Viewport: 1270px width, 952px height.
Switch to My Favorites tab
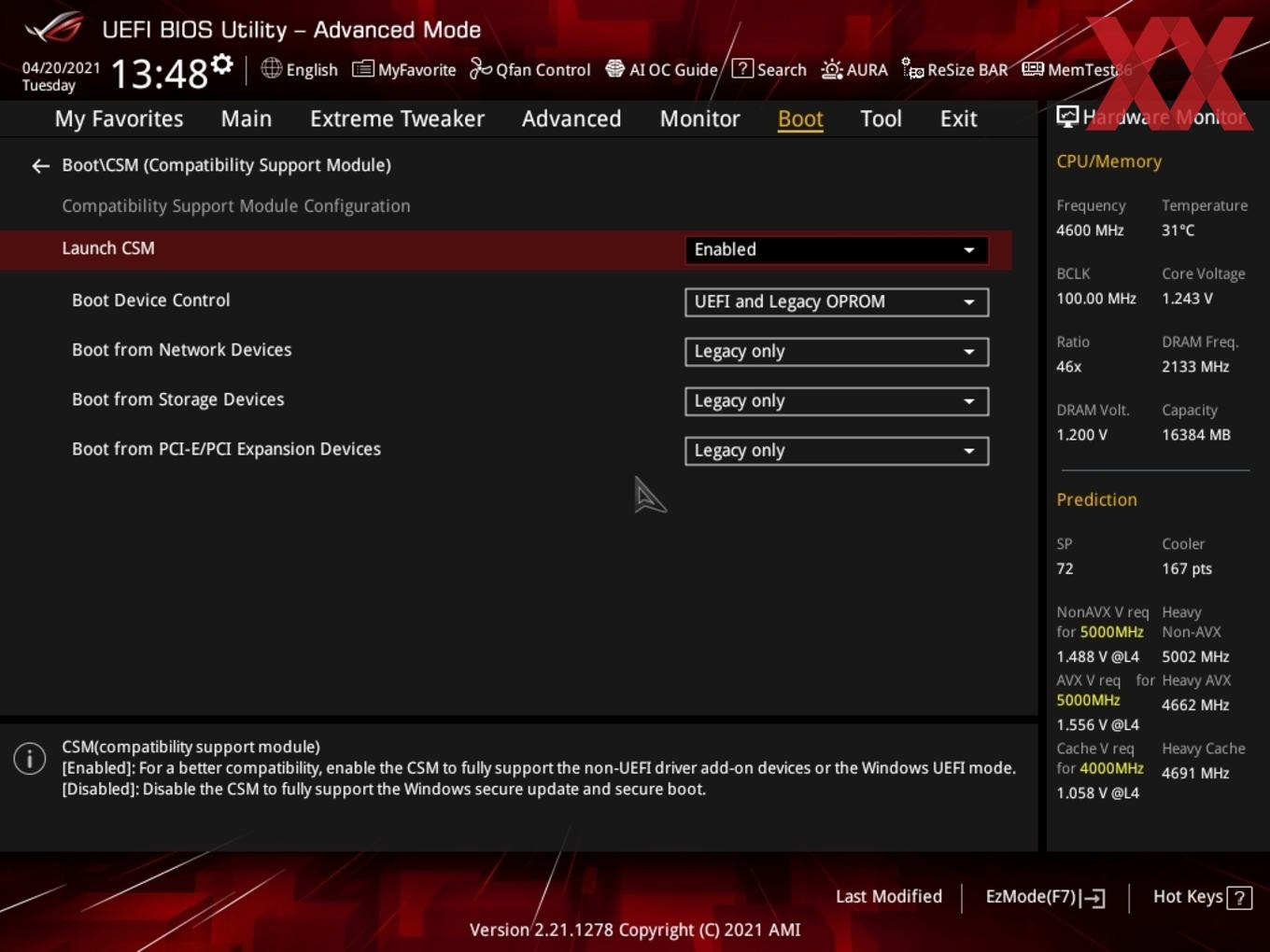pyautogui.click(x=119, y=119)
